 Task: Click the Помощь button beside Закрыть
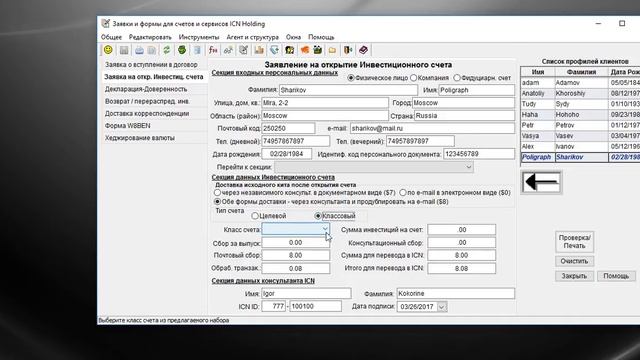(616, 276)
